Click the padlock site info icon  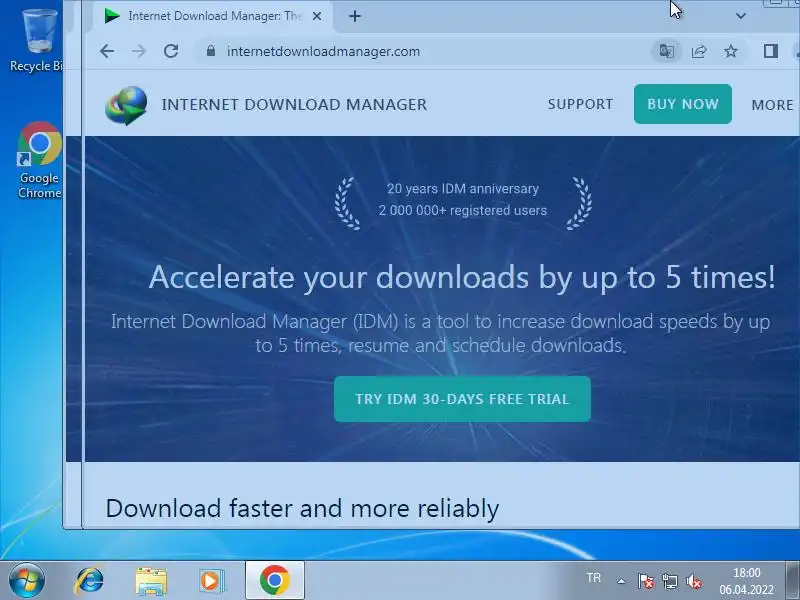[x=211, y=51]
